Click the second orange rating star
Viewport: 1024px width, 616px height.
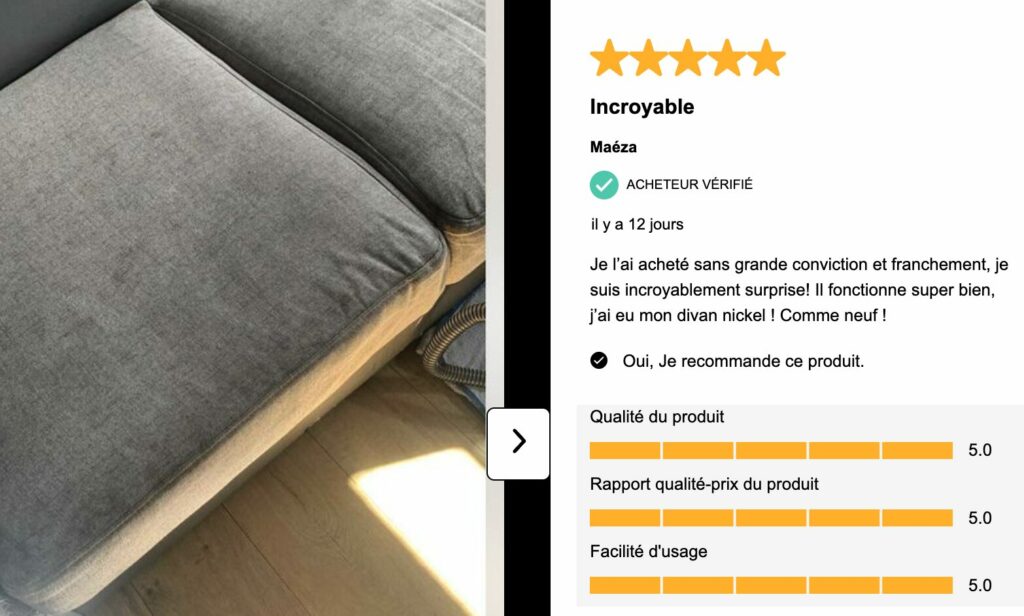pos(648,58)
